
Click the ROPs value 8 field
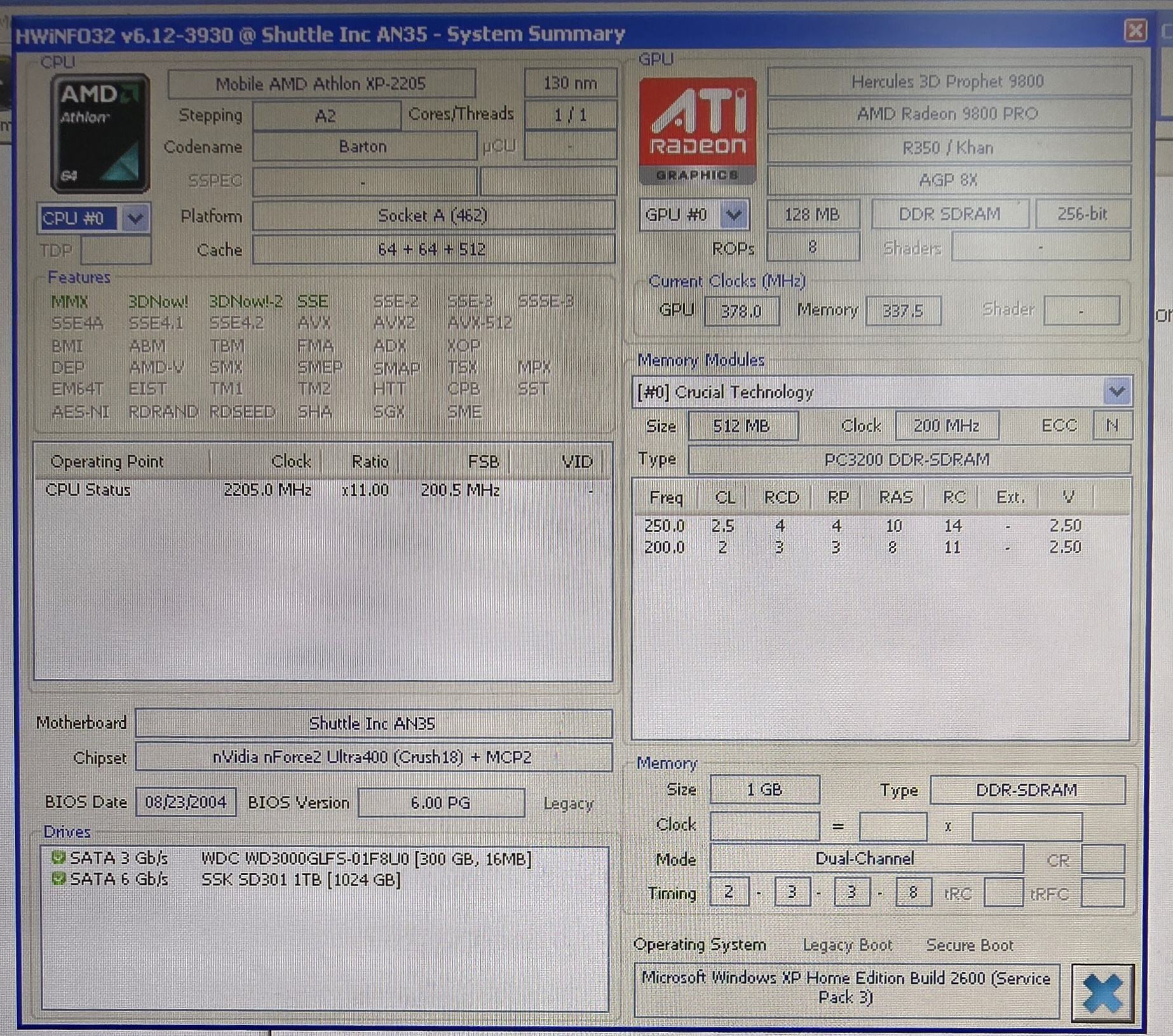pos(813,247)
